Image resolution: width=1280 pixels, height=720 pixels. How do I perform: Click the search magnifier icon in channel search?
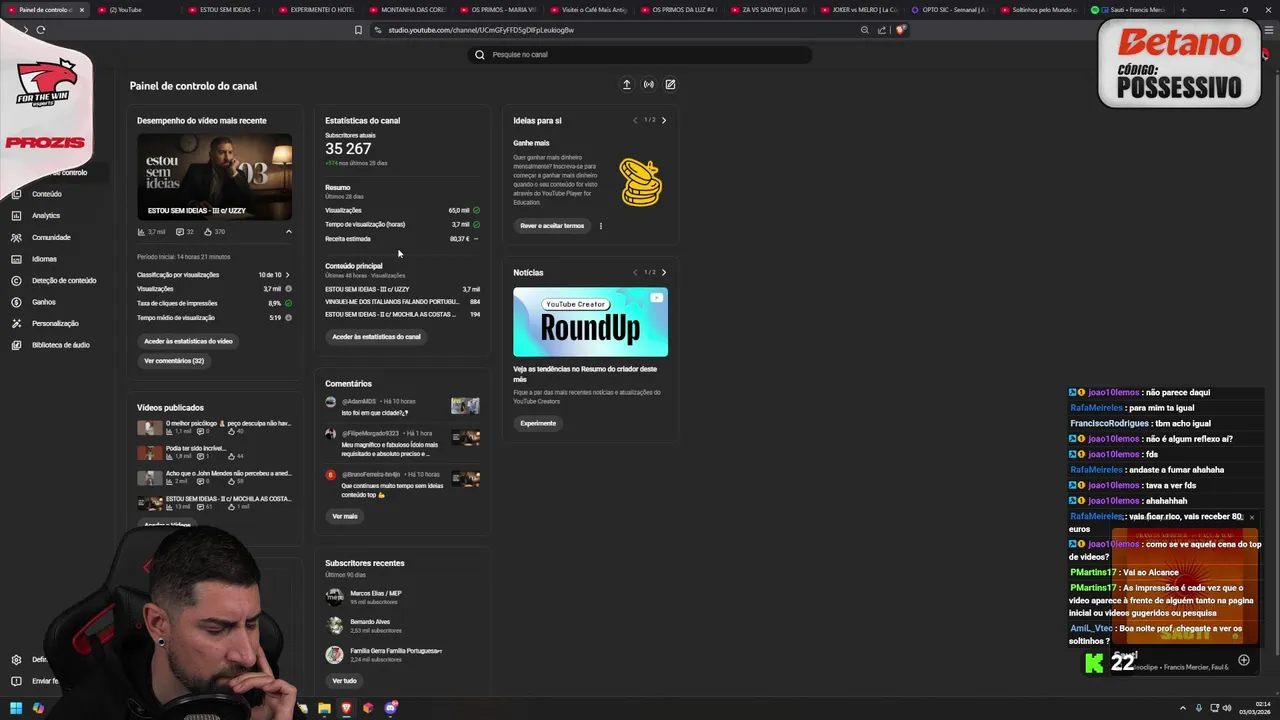[480, 55]
